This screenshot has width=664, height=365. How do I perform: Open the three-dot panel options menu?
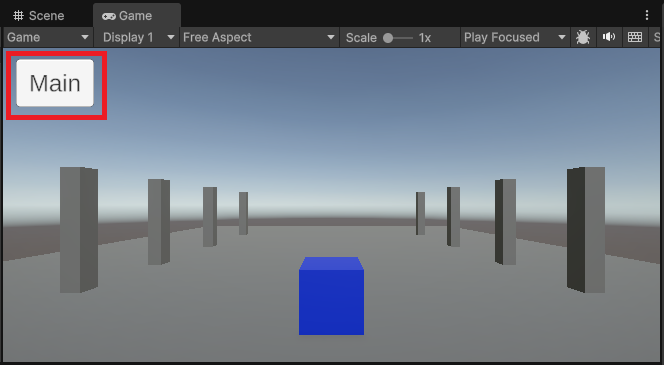647,15
